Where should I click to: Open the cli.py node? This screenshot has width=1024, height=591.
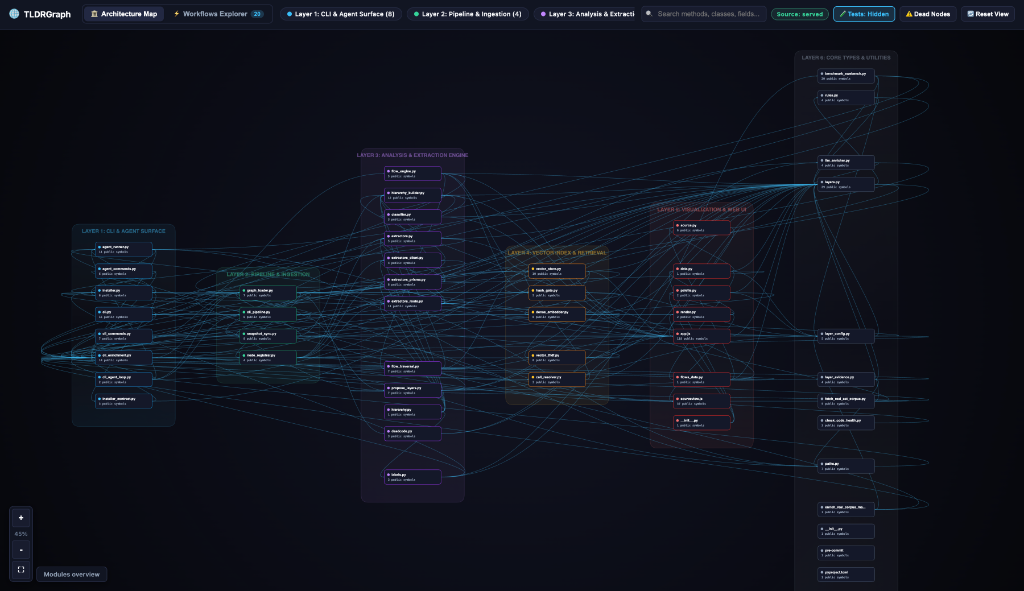[123, 314]
